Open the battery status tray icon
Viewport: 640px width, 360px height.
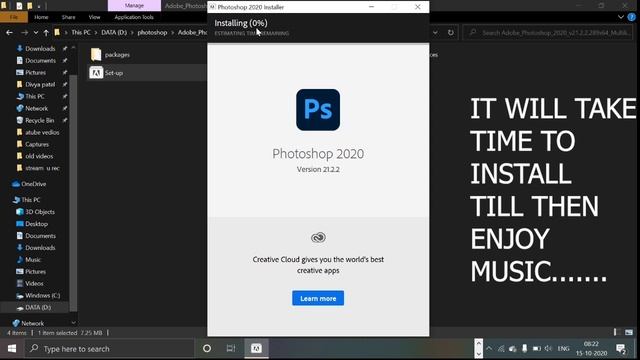[x=537, y=349]
